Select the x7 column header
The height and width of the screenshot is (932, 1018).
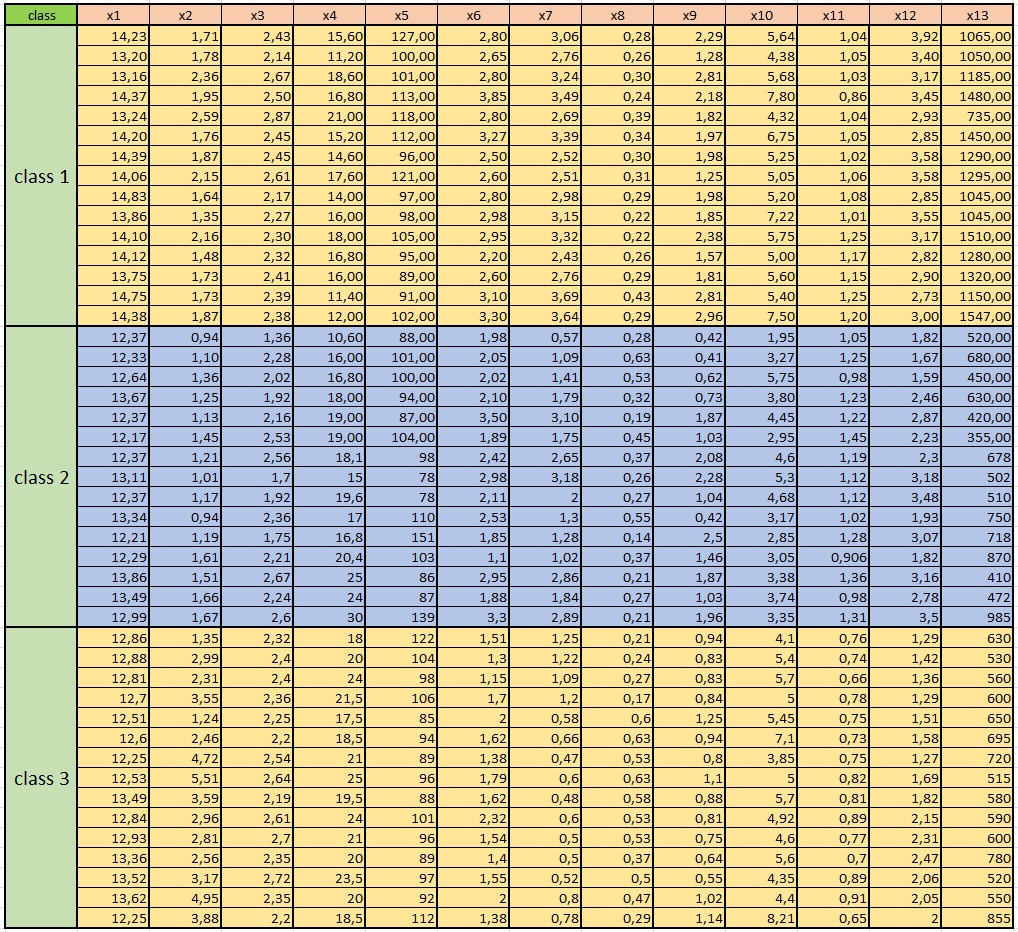pos(545,15)
